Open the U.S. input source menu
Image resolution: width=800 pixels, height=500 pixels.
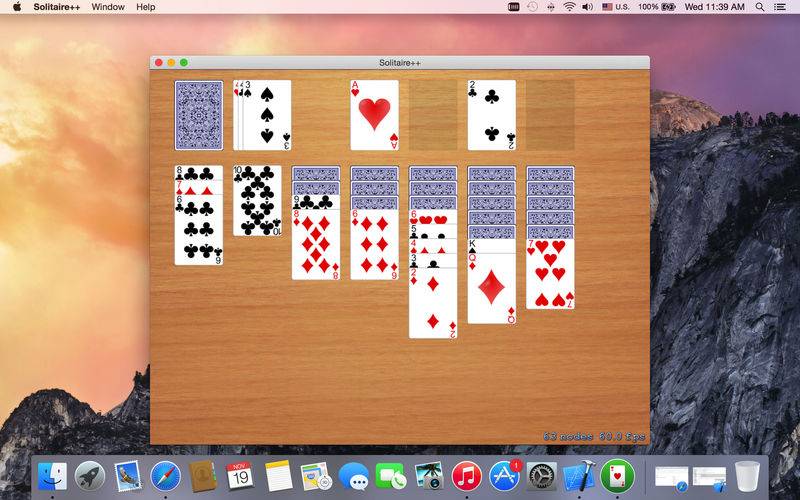click(616, 7)
